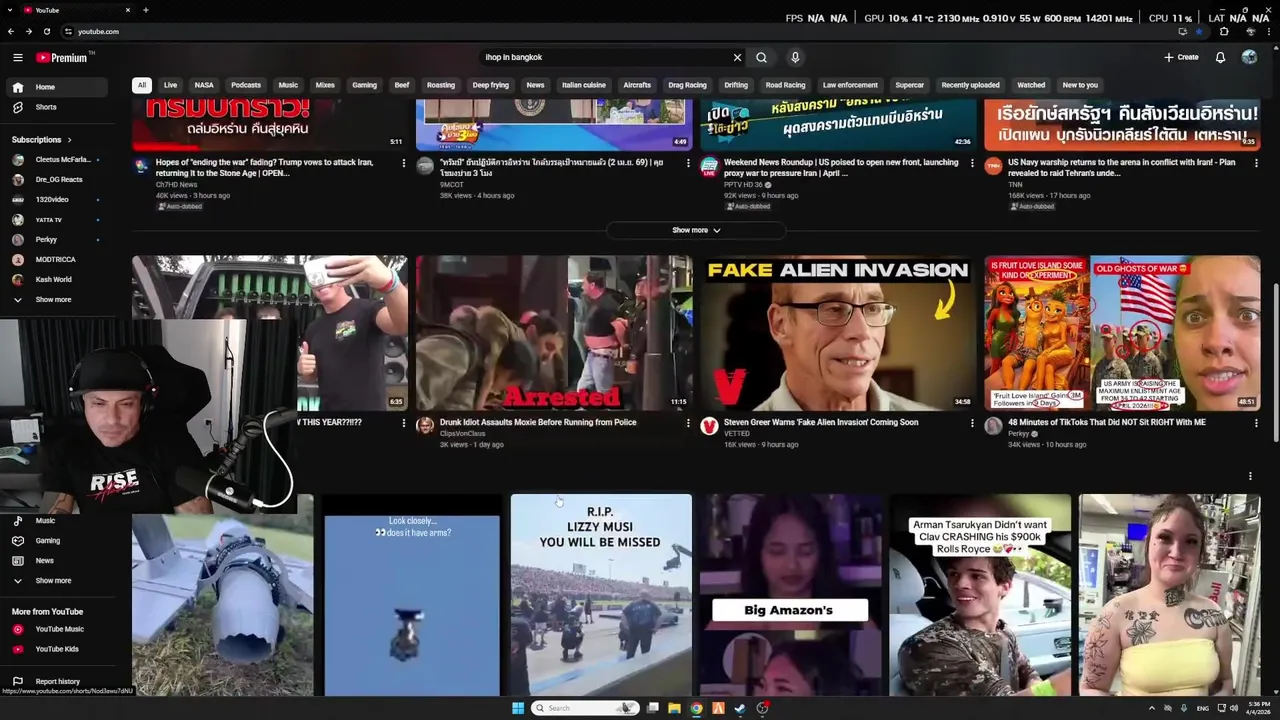Select the Live filter chip
Screen dimensions: 1280x720
pyautogui.click(x=170, y=85)
